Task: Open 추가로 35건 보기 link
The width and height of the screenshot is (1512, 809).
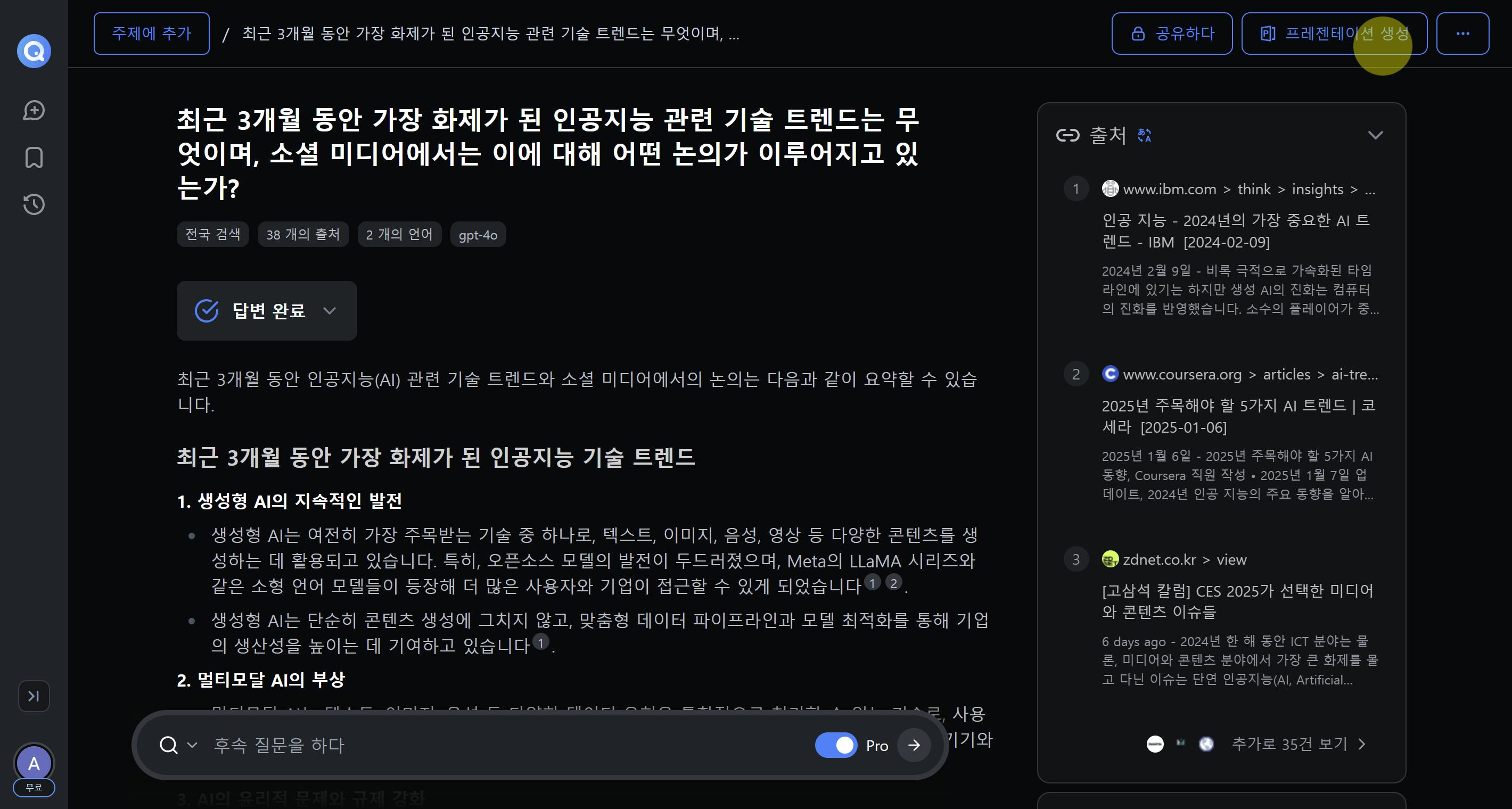Action: 1297,744
